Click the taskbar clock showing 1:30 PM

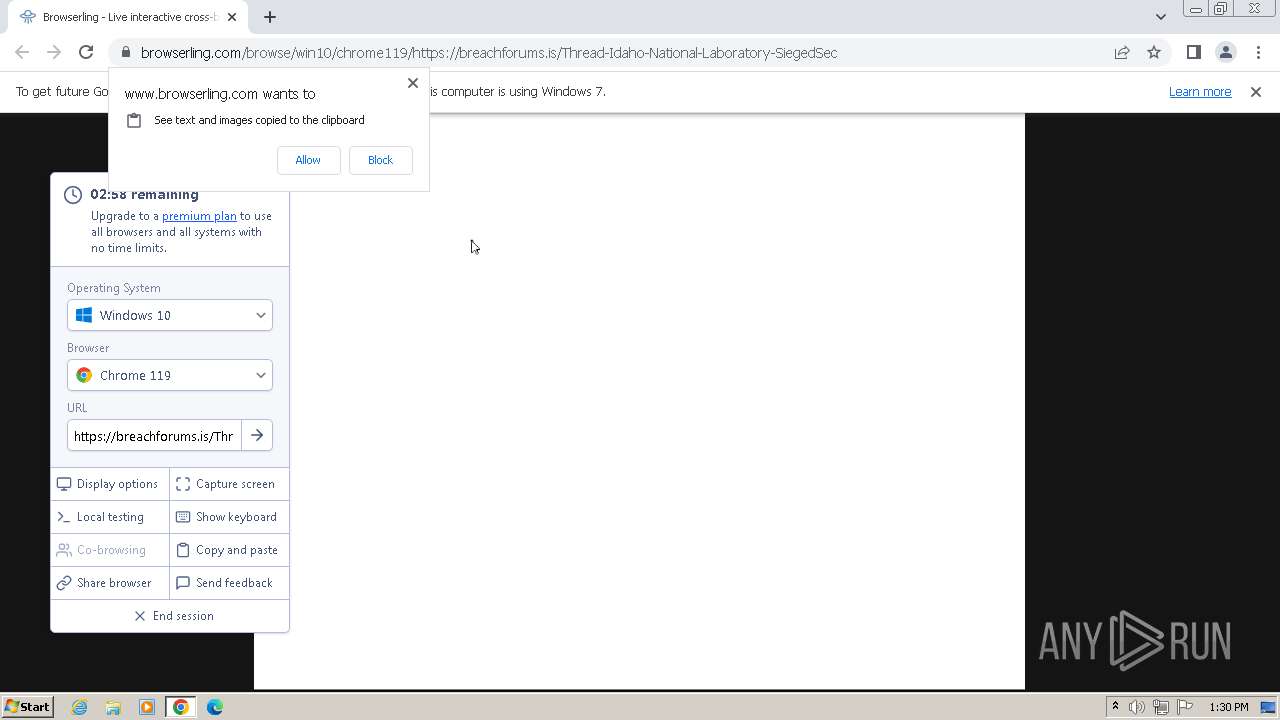click(1229, 707)
